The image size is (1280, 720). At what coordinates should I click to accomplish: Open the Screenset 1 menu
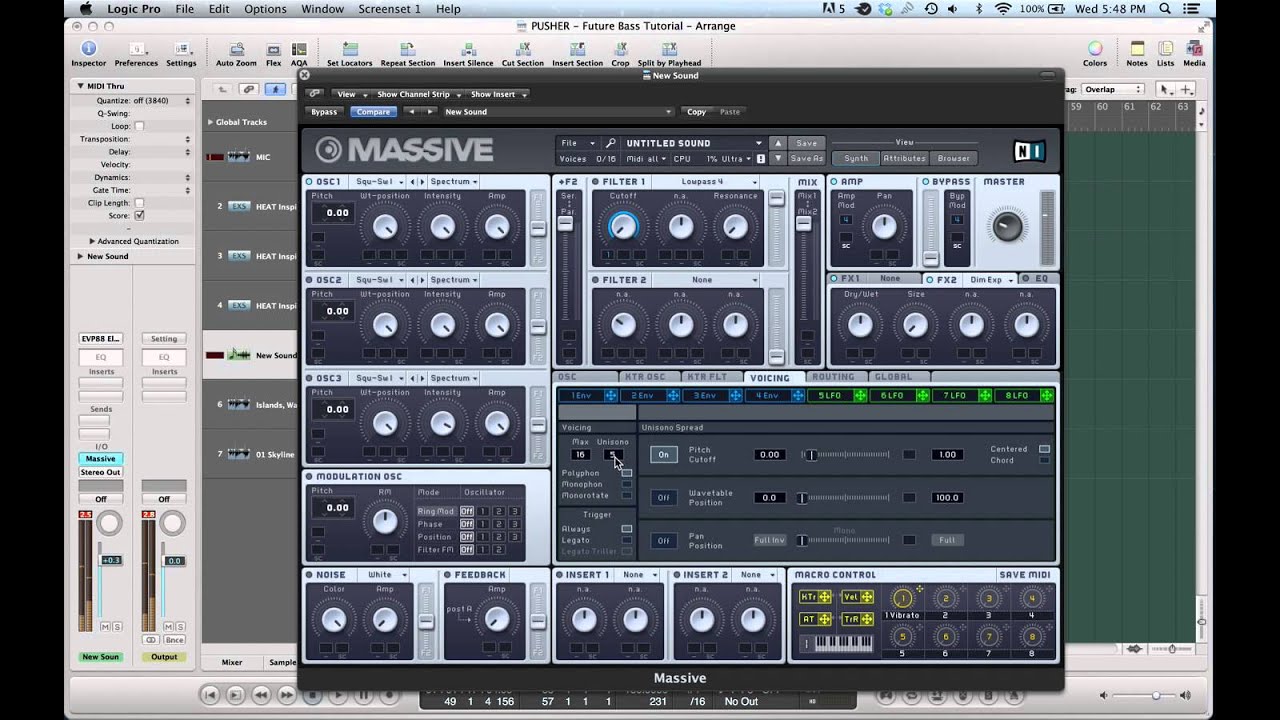[x=390, y=9]
